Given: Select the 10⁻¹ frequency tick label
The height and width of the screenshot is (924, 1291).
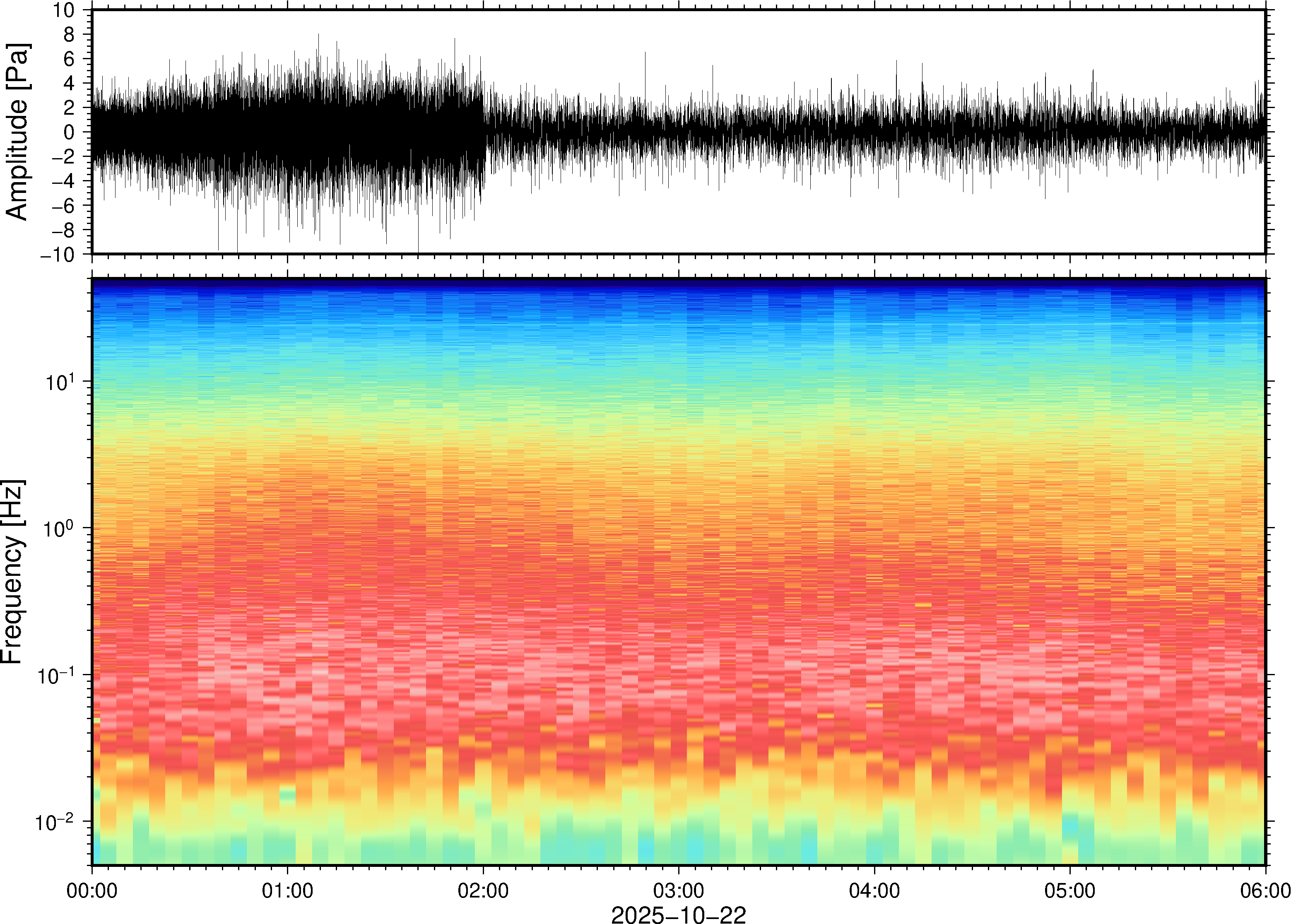Looking at the screenshot, I should coord(56,675).
